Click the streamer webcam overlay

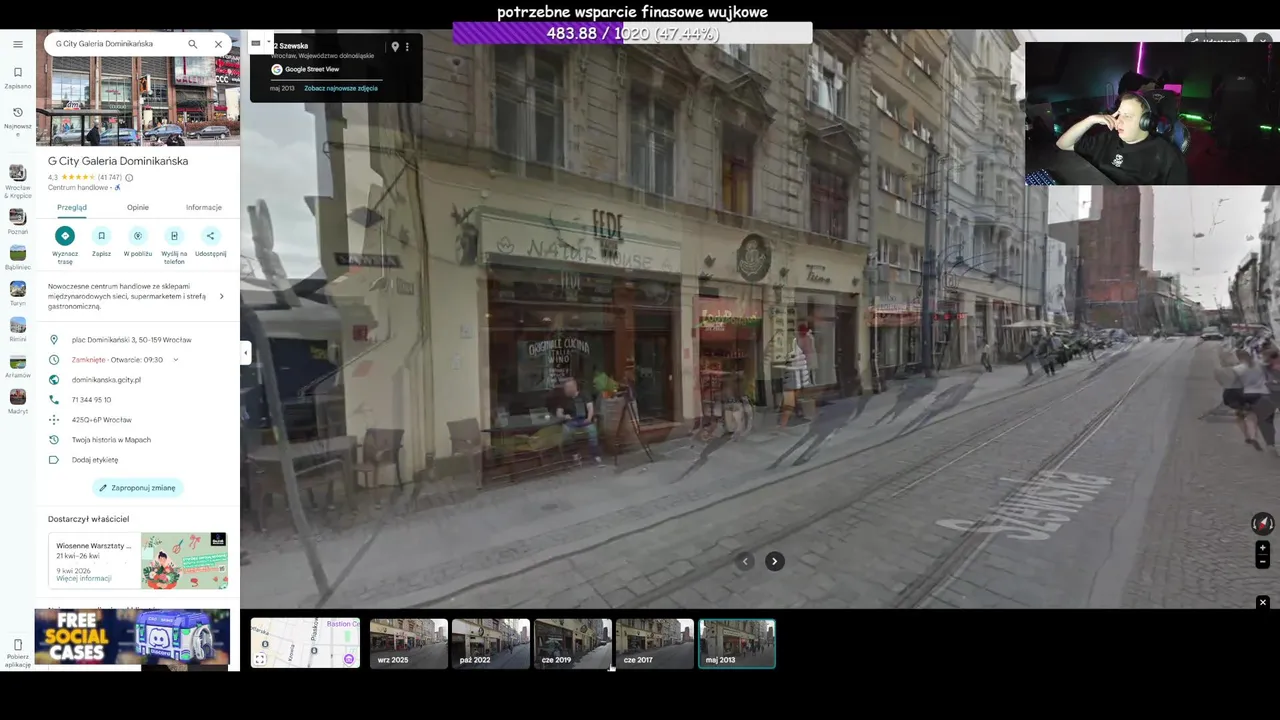click(1152, 113)
